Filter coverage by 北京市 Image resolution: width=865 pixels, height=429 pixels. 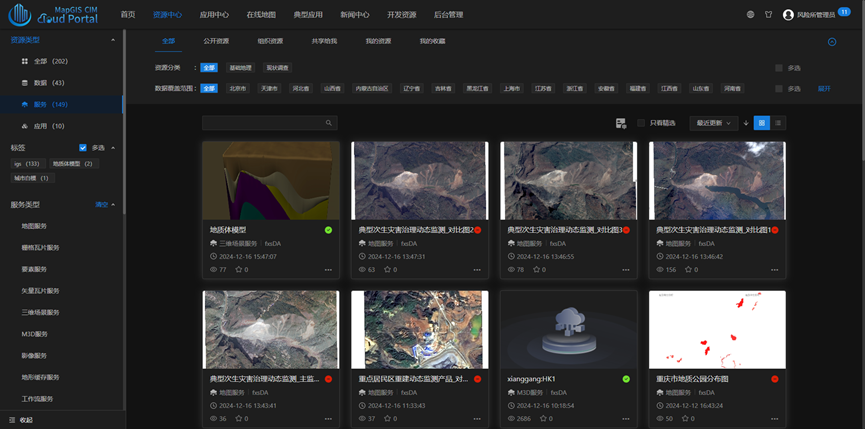(238, 88)
